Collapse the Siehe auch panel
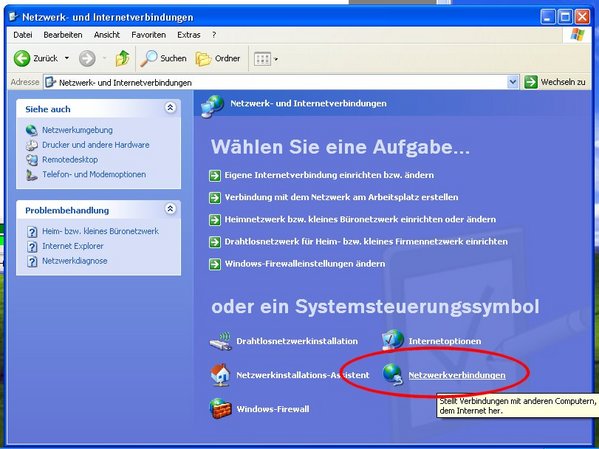The image size is (599, 449). point(170,108)
